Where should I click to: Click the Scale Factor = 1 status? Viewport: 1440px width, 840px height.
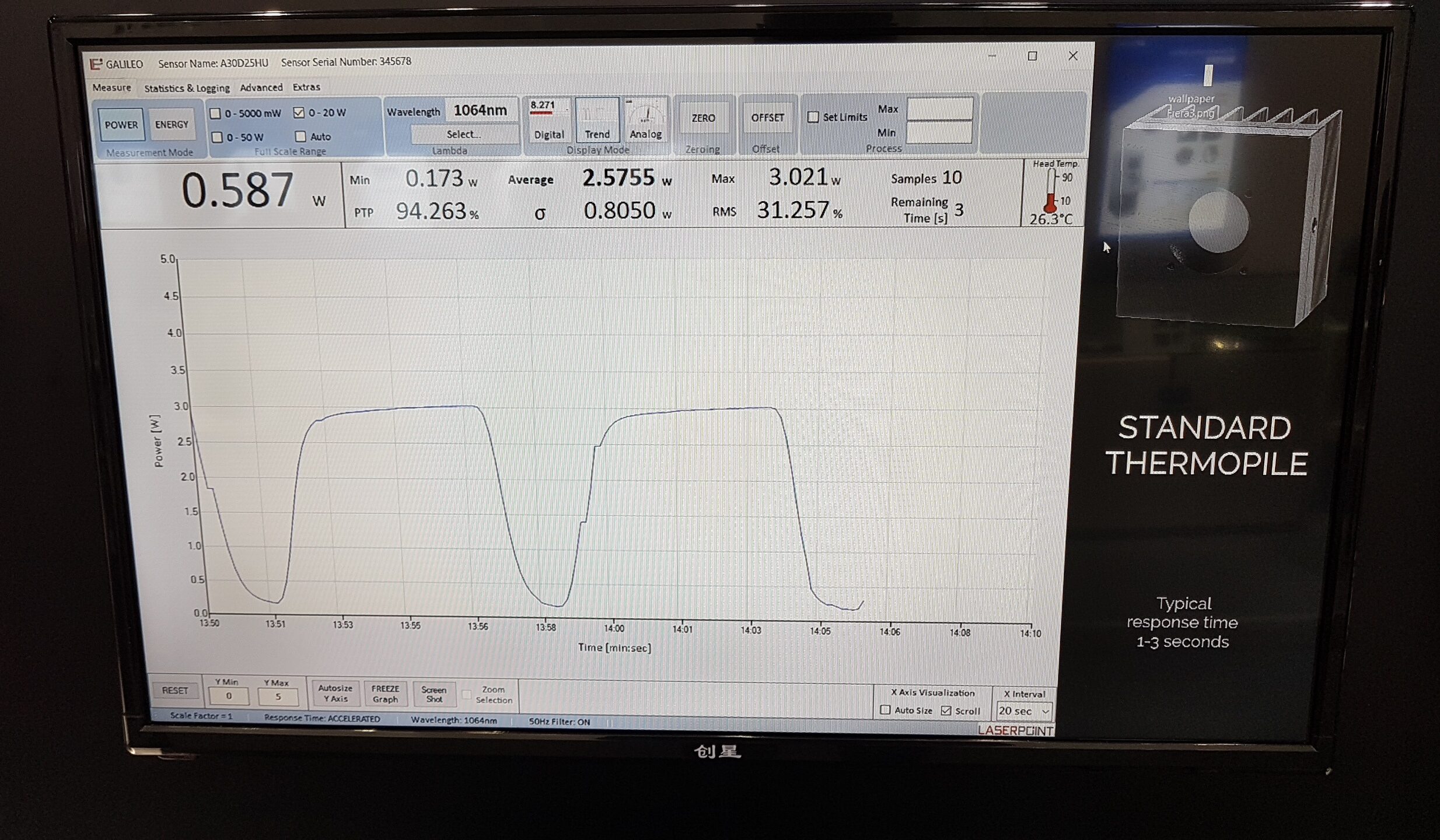tap(201, 716)
